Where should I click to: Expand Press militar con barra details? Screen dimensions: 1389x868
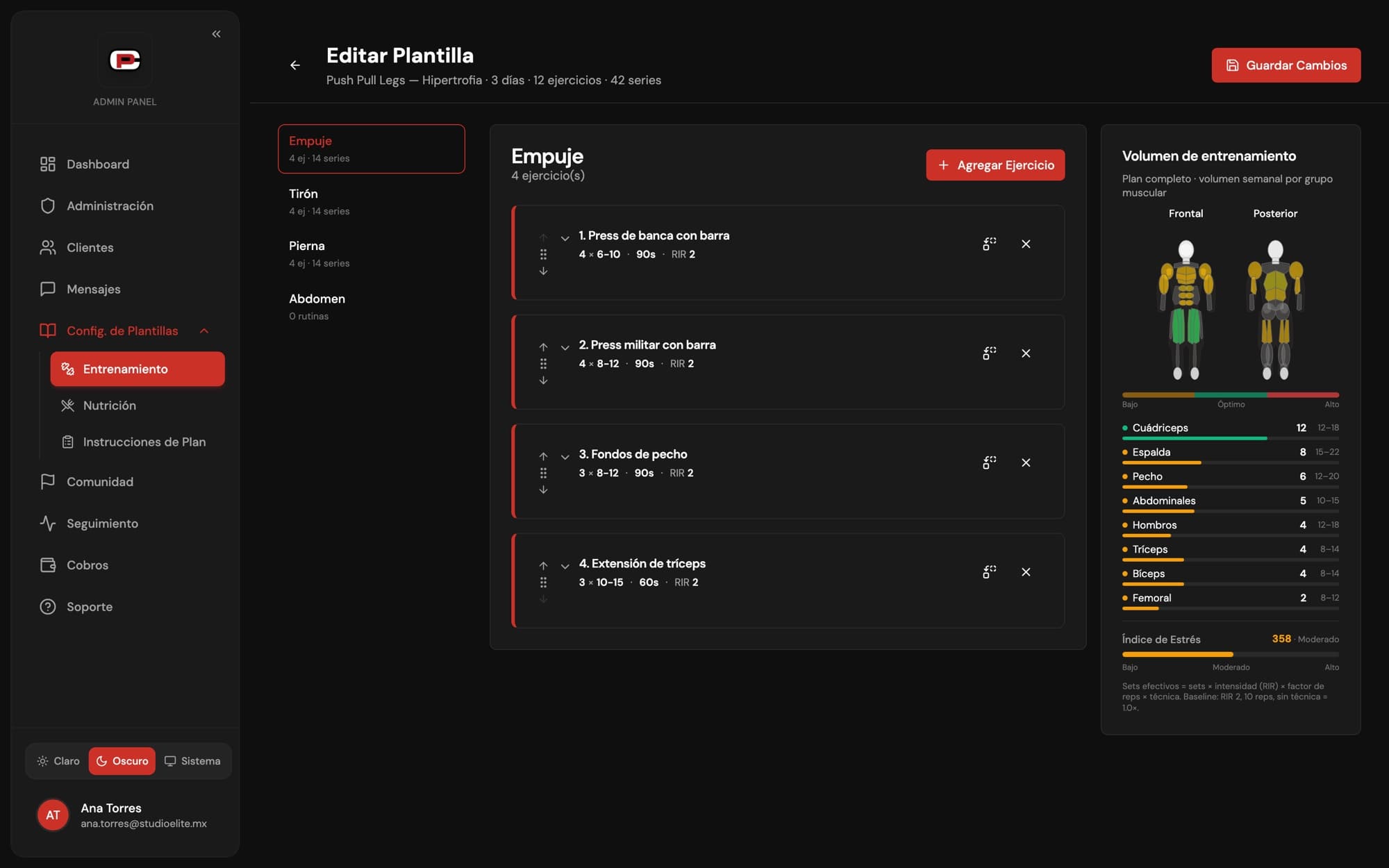click(565, 347)
